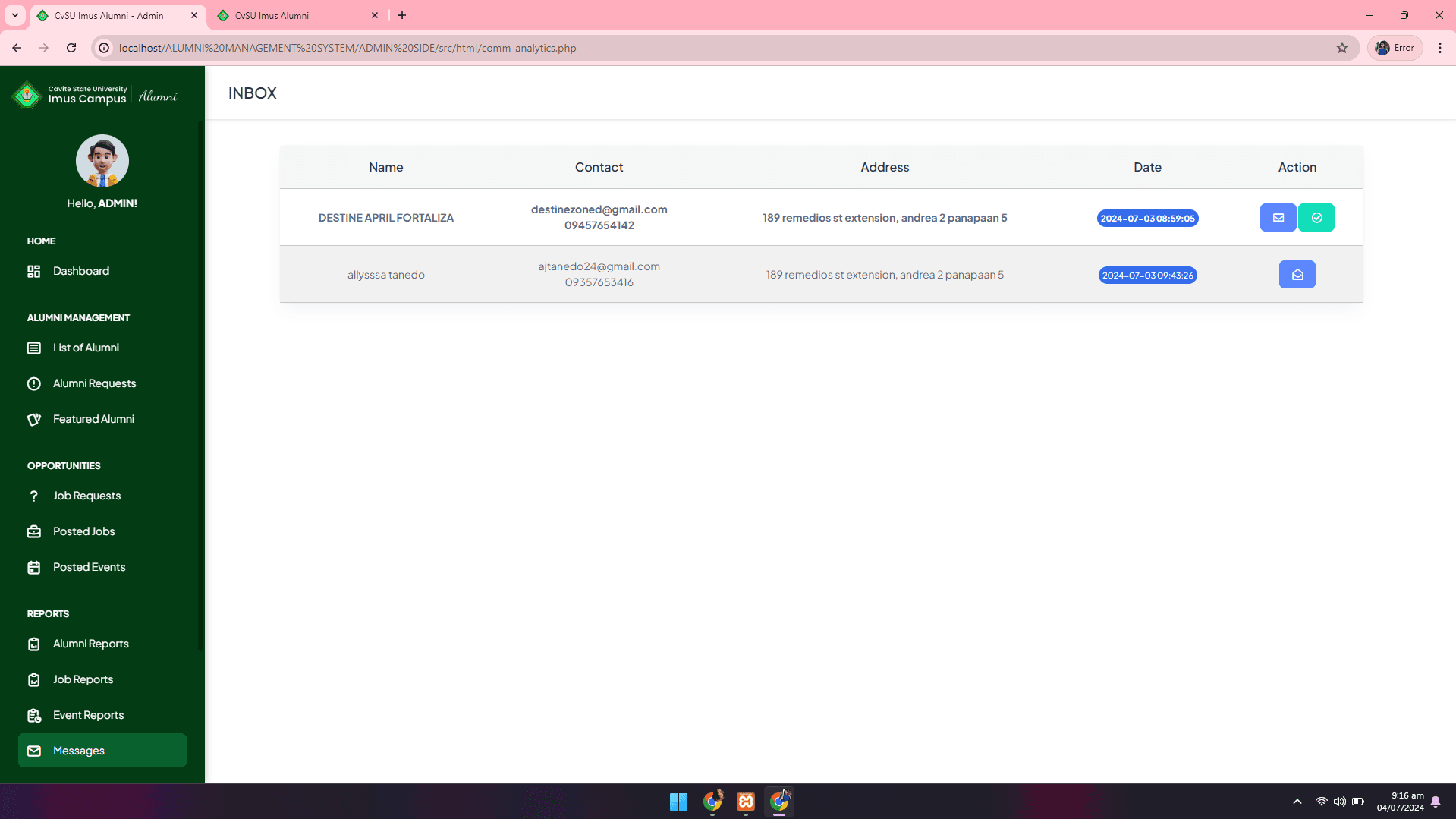Screen dimensions: 1456x819
Task: Open a new browser tab
Action: coord(402,15)
